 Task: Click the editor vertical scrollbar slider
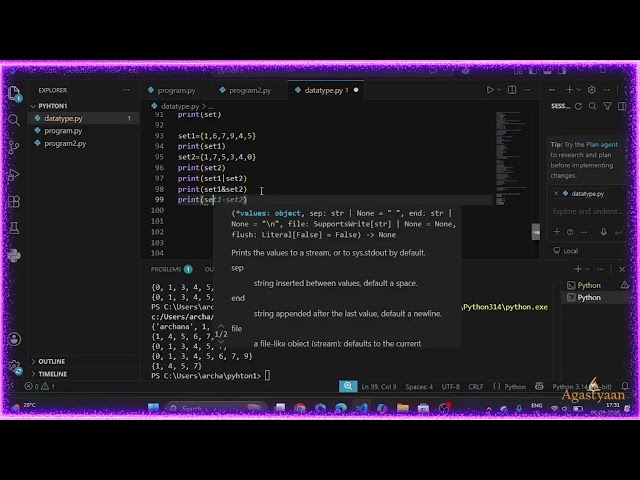pyautogui.click(x=536, y=232)
